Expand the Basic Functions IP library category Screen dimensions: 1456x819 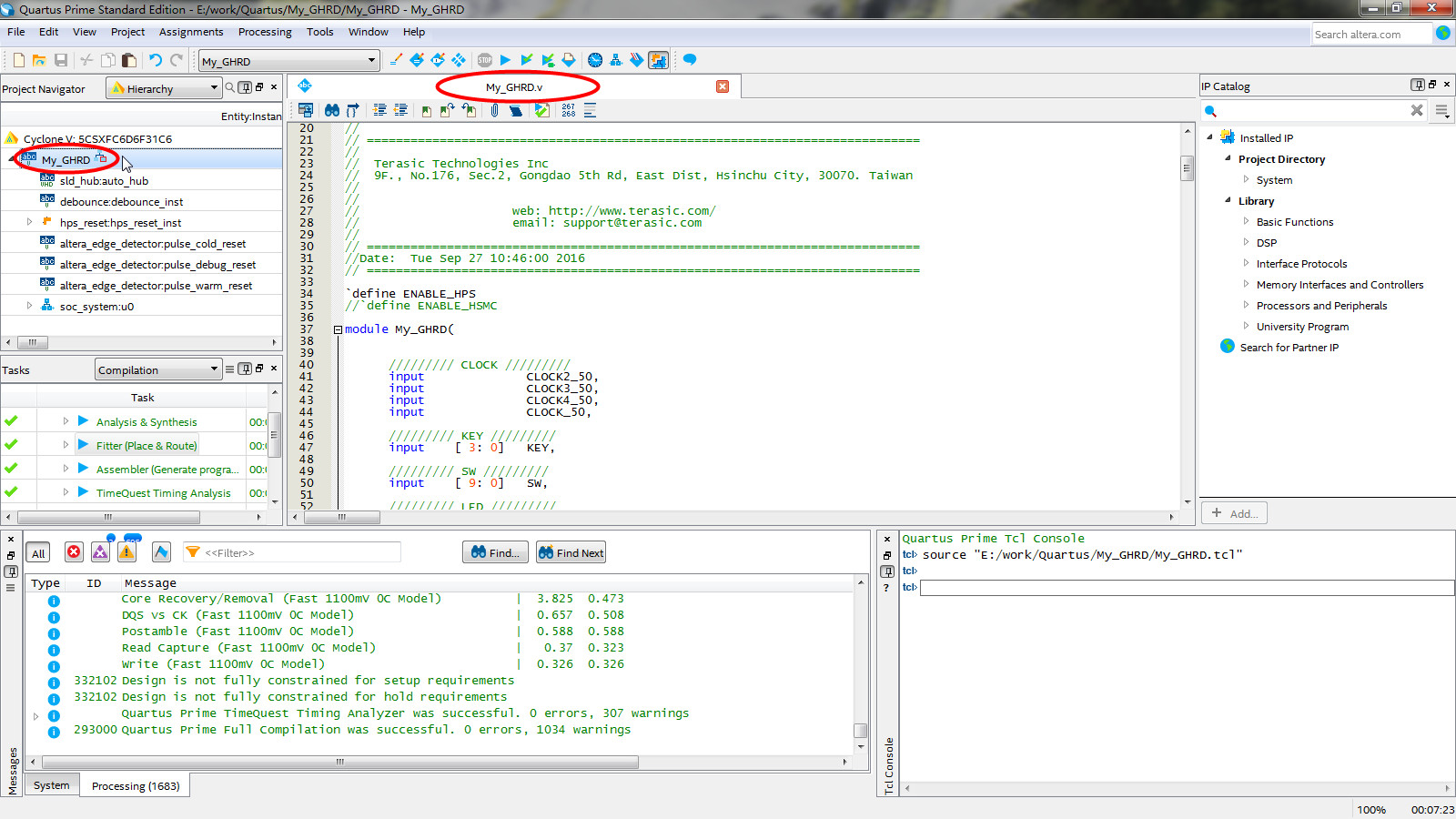tap(1247, 221)
